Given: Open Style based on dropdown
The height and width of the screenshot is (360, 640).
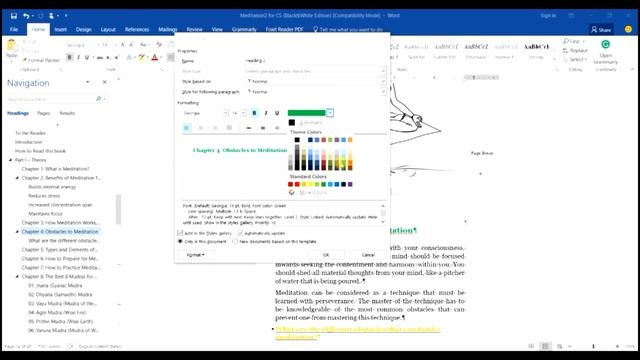Looking at the screenshot, I should (x=383, y=81).
